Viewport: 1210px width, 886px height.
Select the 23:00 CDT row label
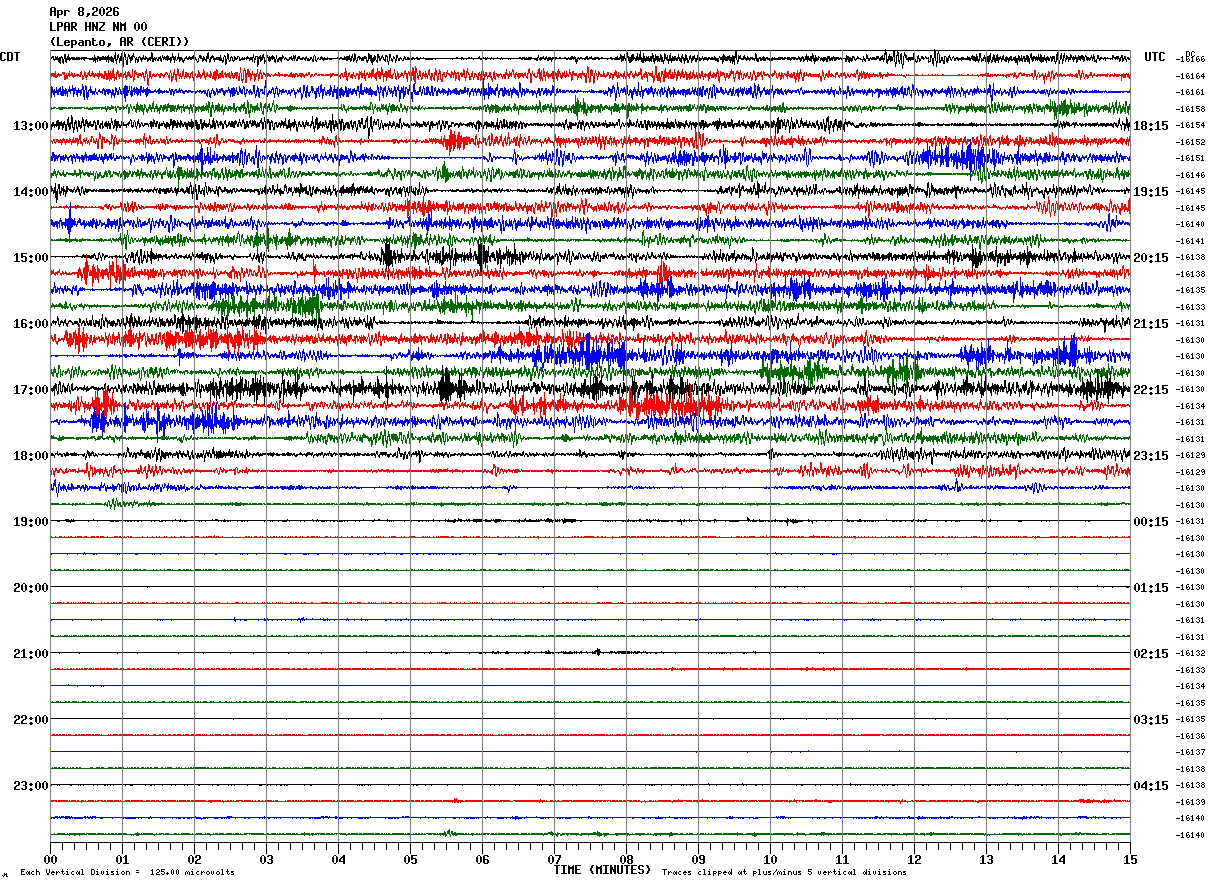click(31, 786)
